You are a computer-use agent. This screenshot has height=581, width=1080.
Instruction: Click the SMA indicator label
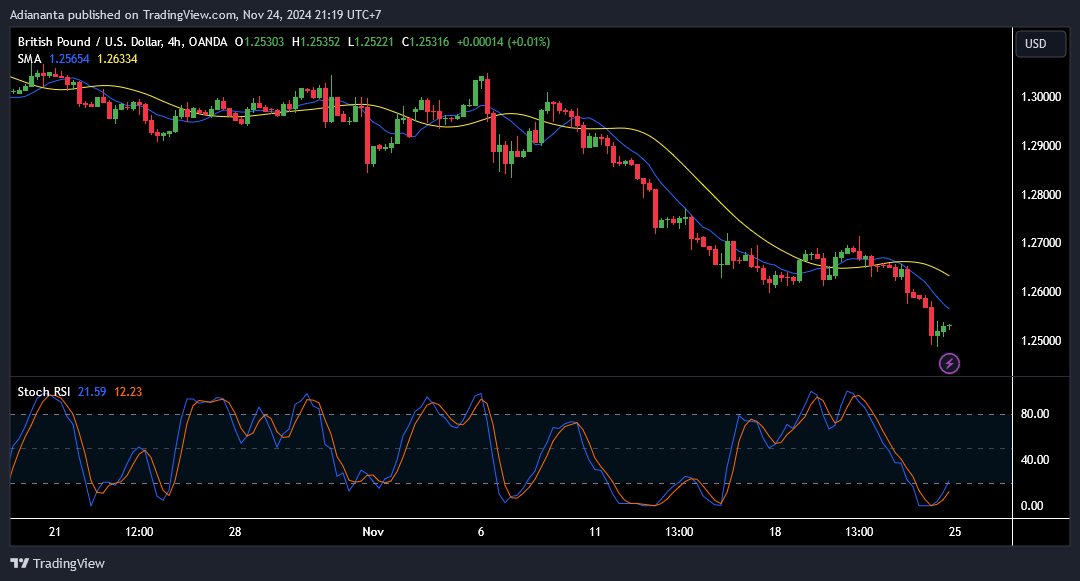(30, 59)
